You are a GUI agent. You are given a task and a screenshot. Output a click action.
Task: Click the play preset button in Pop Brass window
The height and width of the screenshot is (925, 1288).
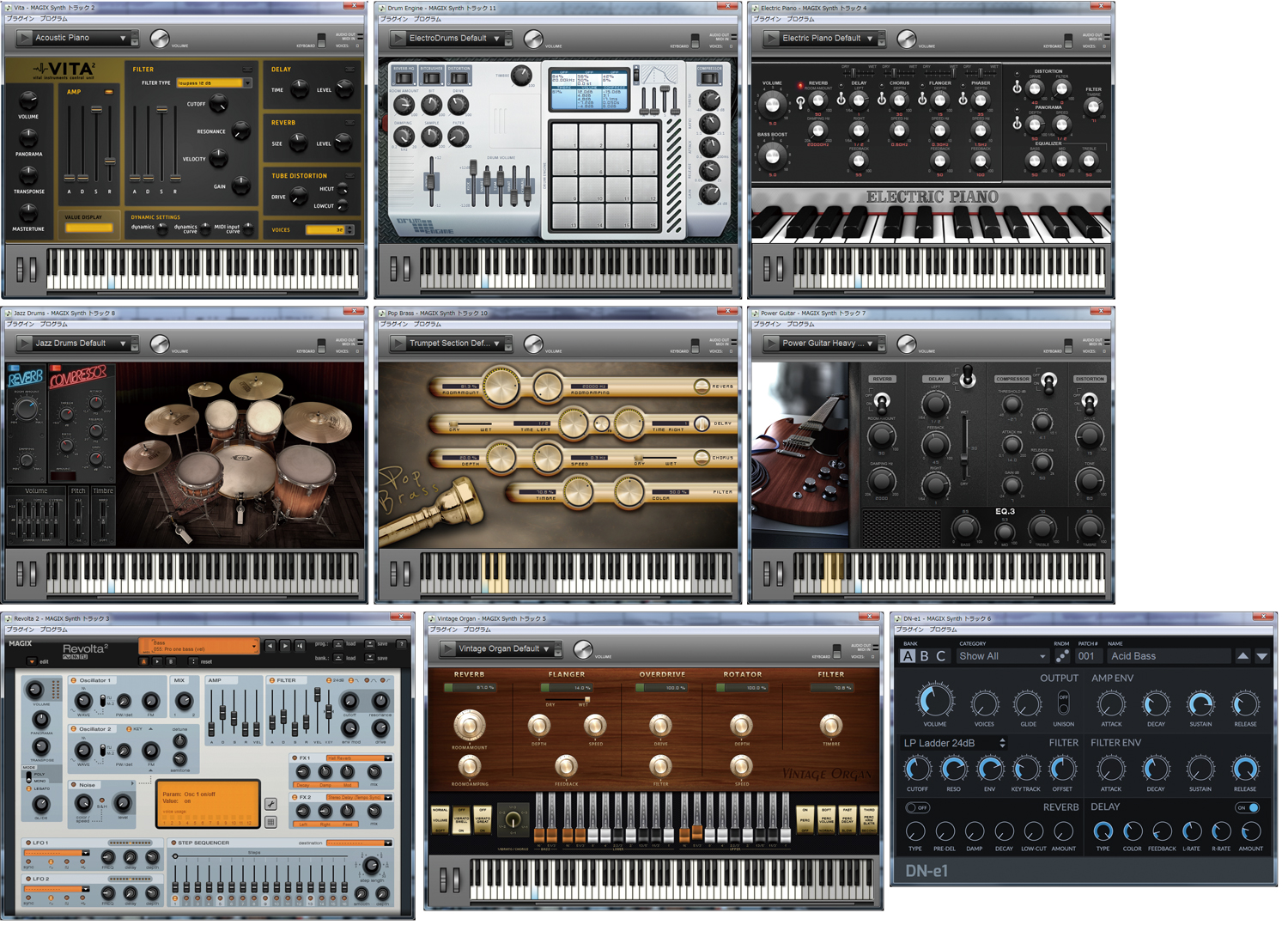click(x=398, y=343)
